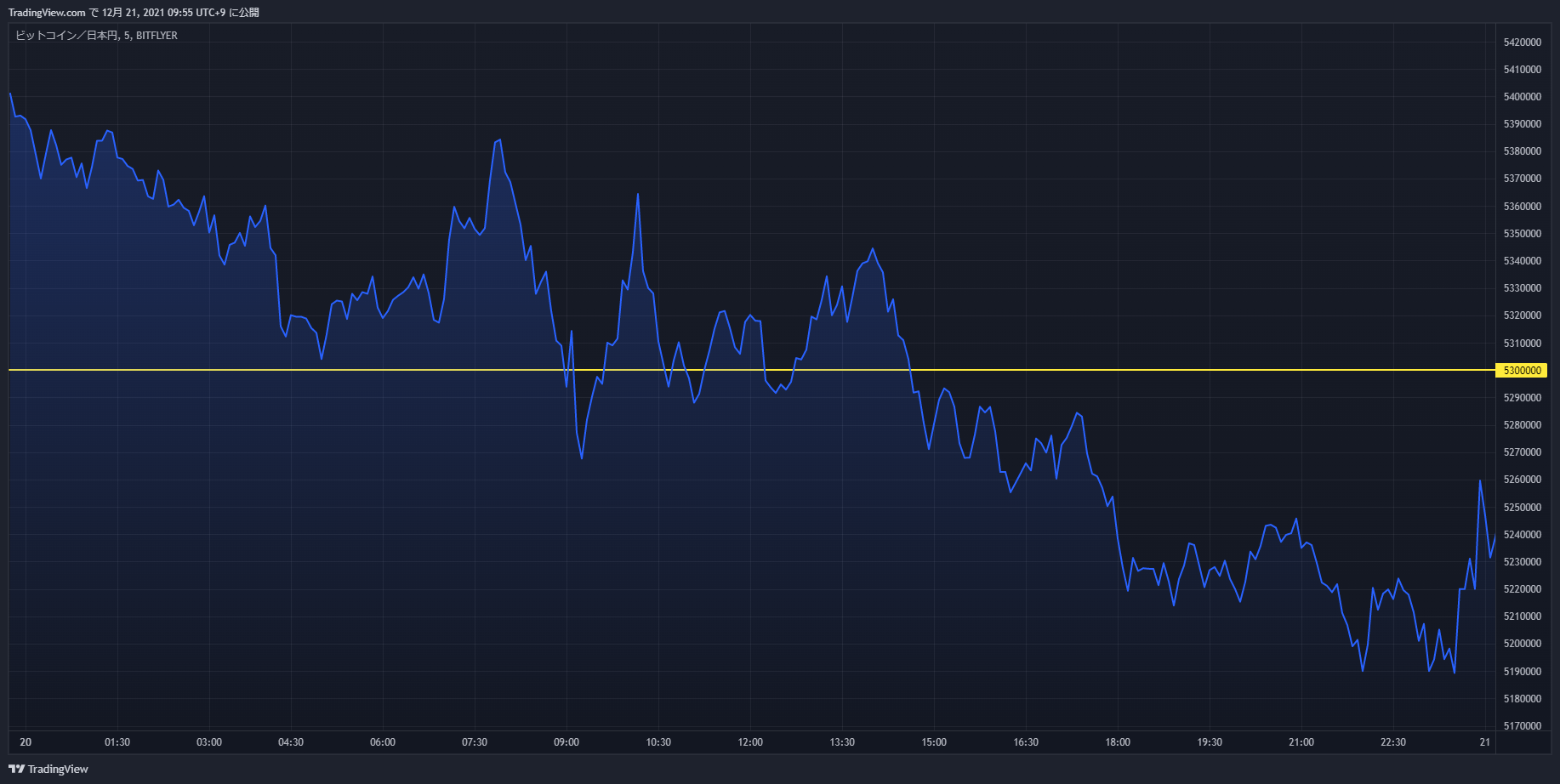Viewport: 1560px width, 784px height.
Task: Click the 5250000 price axis label
Action: 1523,508
